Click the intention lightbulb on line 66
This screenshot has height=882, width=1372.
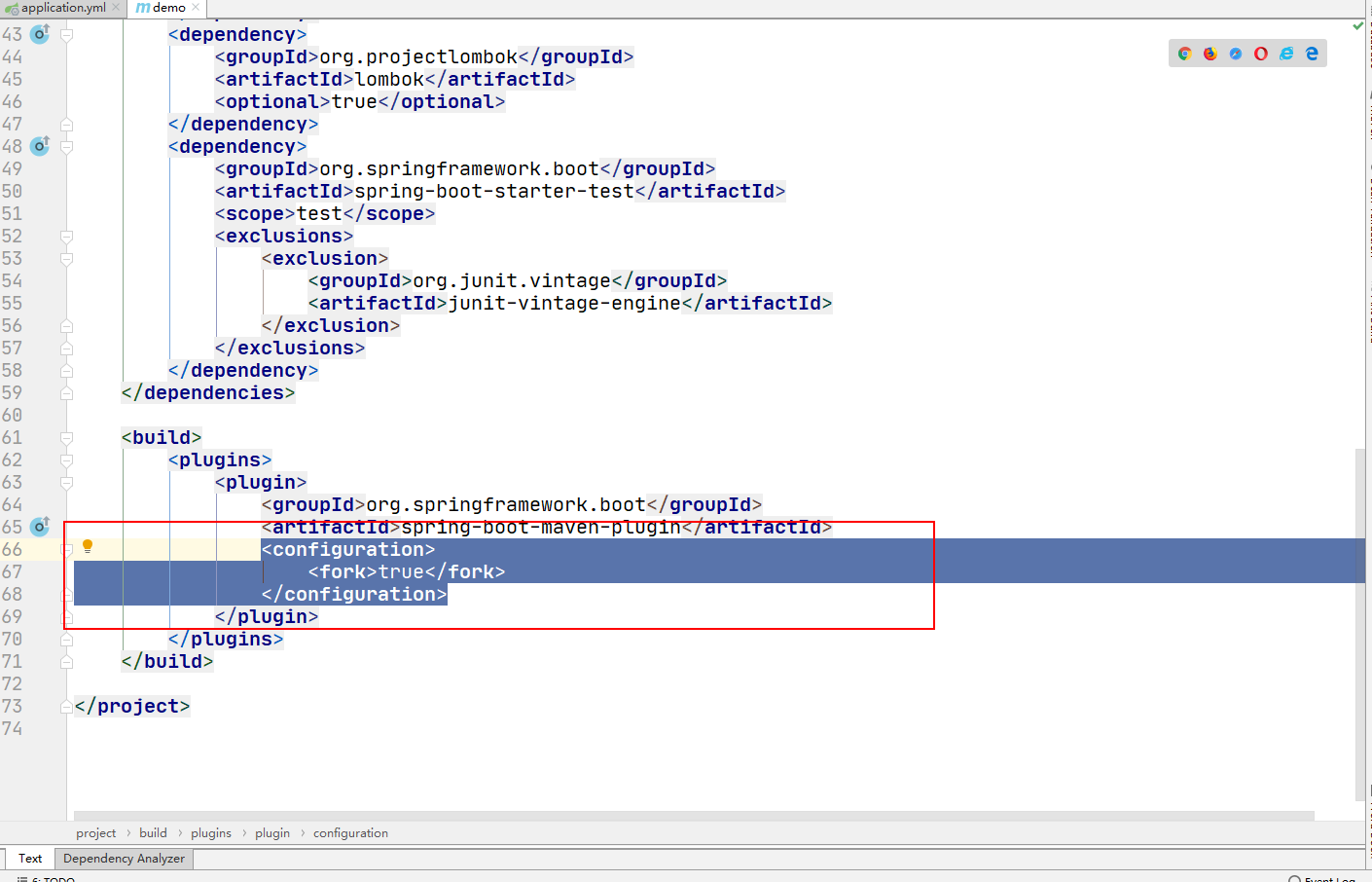(x=88, y=547)
